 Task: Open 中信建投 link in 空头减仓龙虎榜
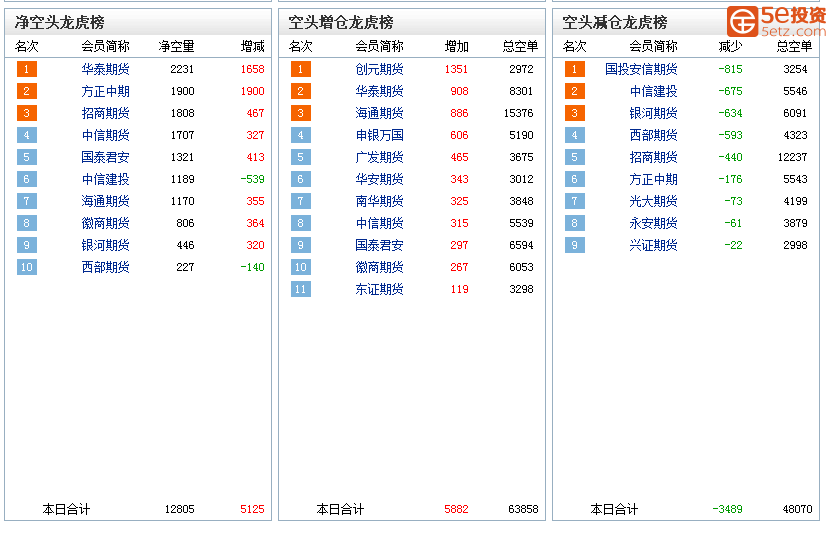point(653,91)
